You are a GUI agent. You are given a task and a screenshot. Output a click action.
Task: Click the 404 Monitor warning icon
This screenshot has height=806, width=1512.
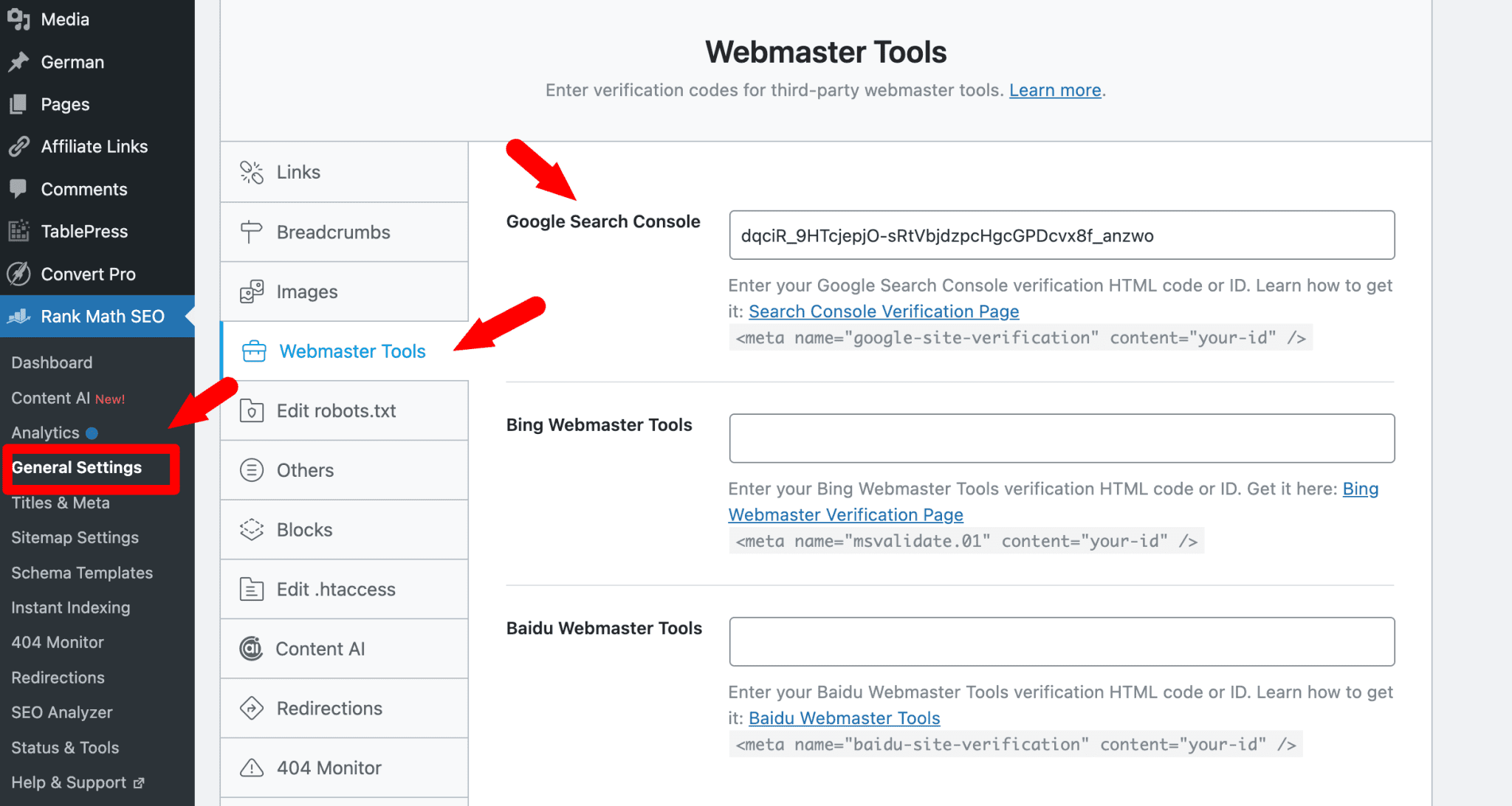pos(252,768)
